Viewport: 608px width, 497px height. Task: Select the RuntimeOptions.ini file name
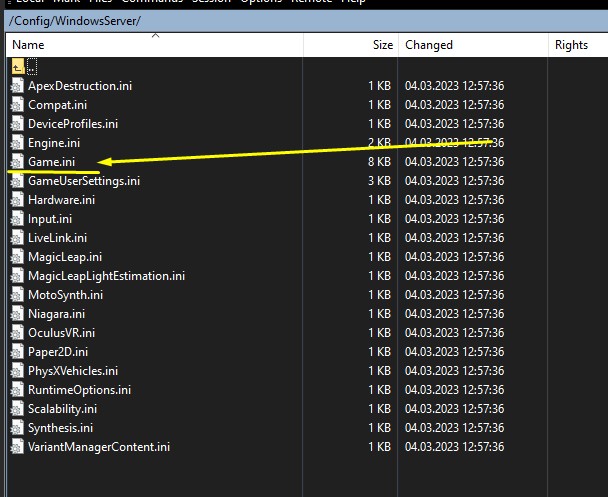(x=79, y=390)
